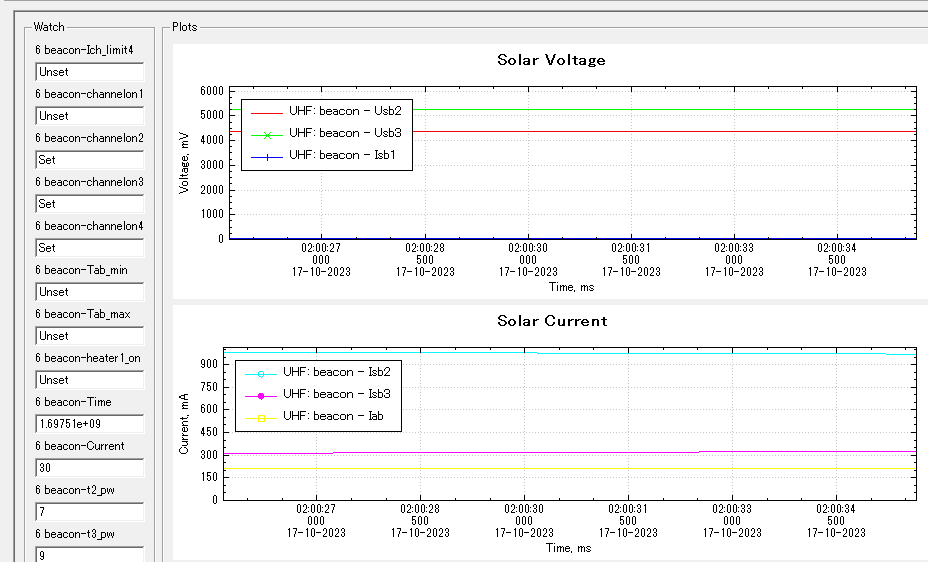Viewport: 928px width, 562px height.
Task: Select the beacon-t3_pw field showing 9
Action: coord(89,555)
